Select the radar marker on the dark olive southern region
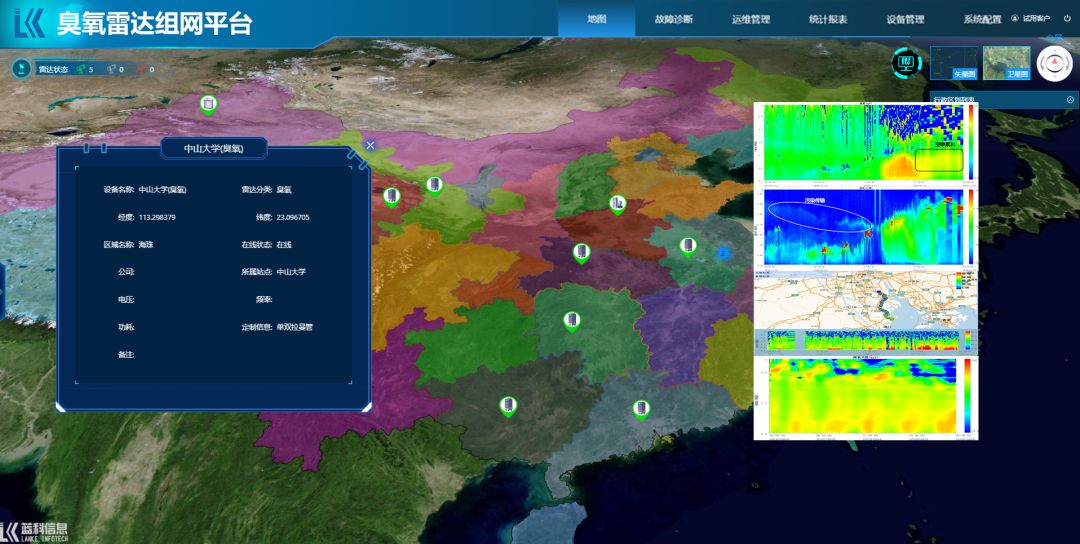Screen dimensions: 1080x544 point(508,406)
